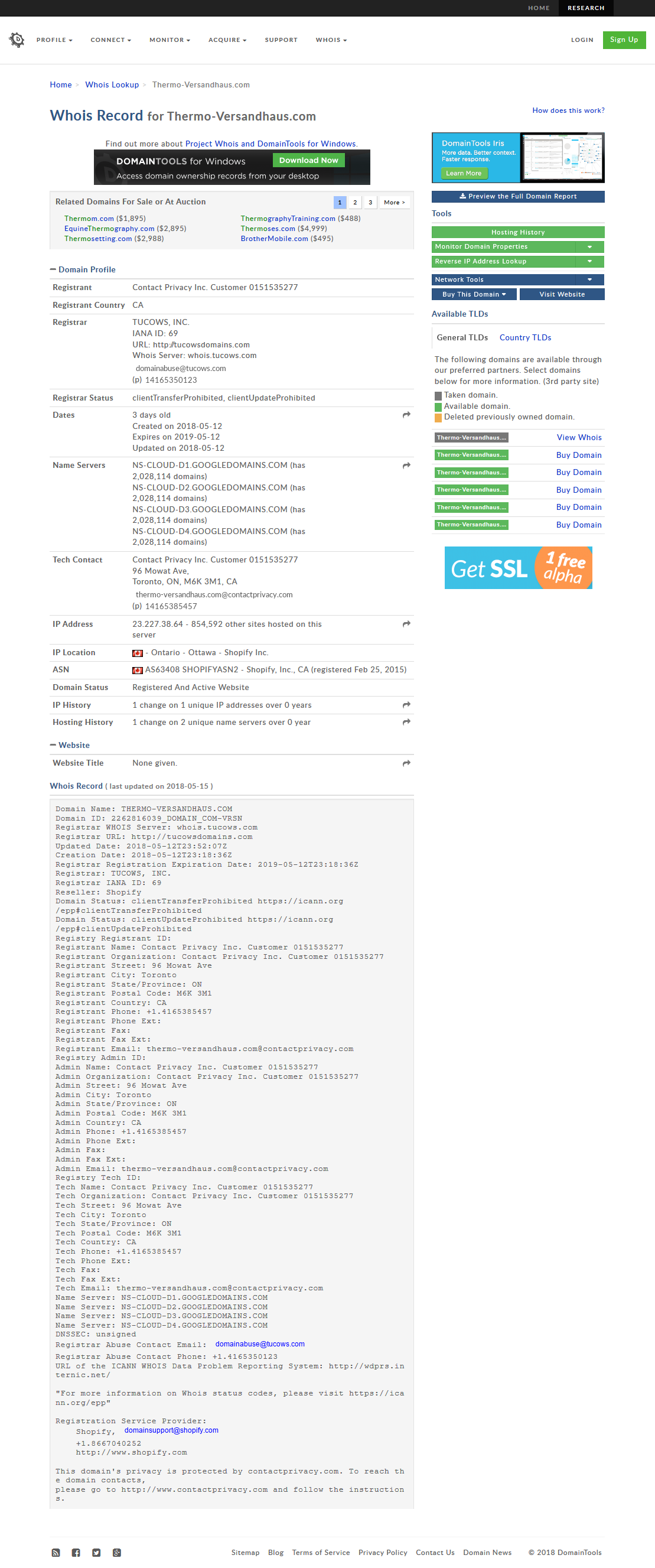Open the ThermographyTraining.com domain link
Viewport: 655px width, 1568px height.
pyautogui.click(x=288, y=219)
